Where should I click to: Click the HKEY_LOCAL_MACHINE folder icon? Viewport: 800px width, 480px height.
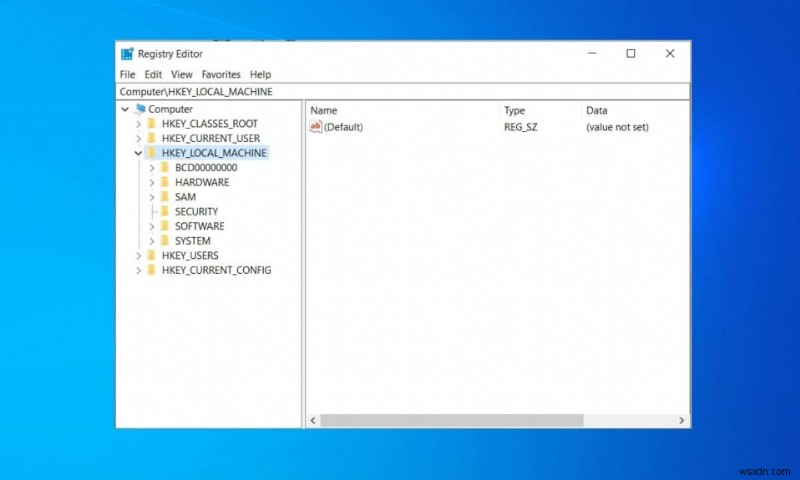pyautogui.click(x=152, y=153)
